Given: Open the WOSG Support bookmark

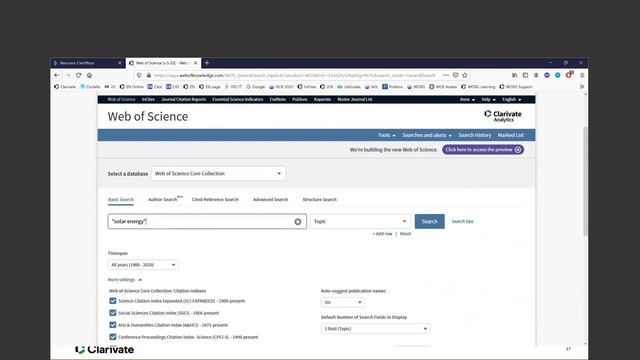Looking at the screenshot, I should [x=516, y=87].
